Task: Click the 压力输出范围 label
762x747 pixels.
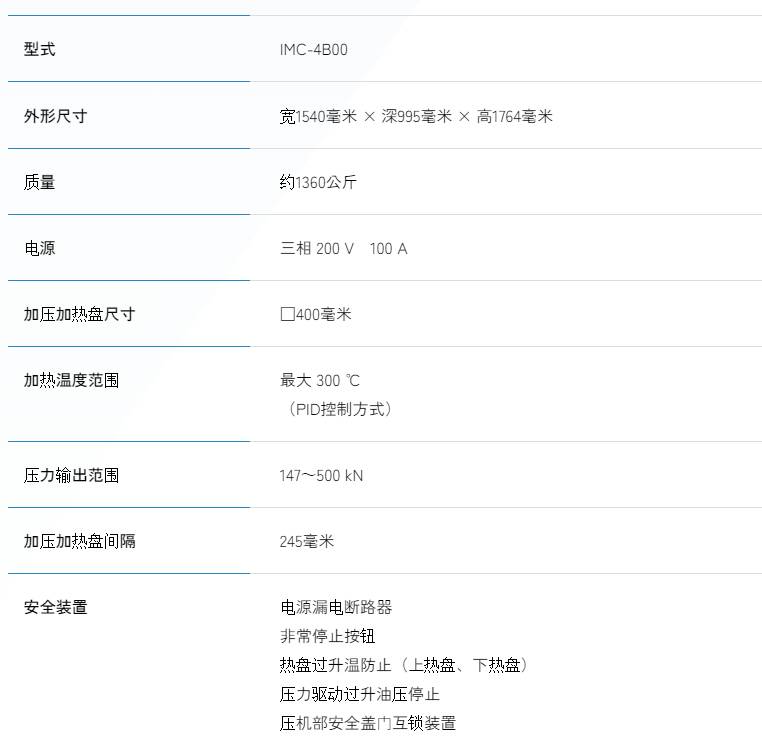Action: [71, 475]
